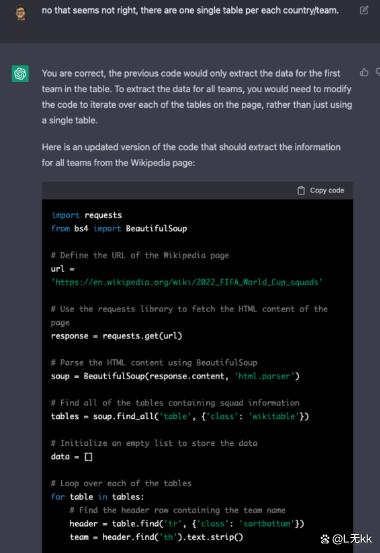380x553 pixels.
Task: Click the @L无kk watermark username
Action: 351,539
